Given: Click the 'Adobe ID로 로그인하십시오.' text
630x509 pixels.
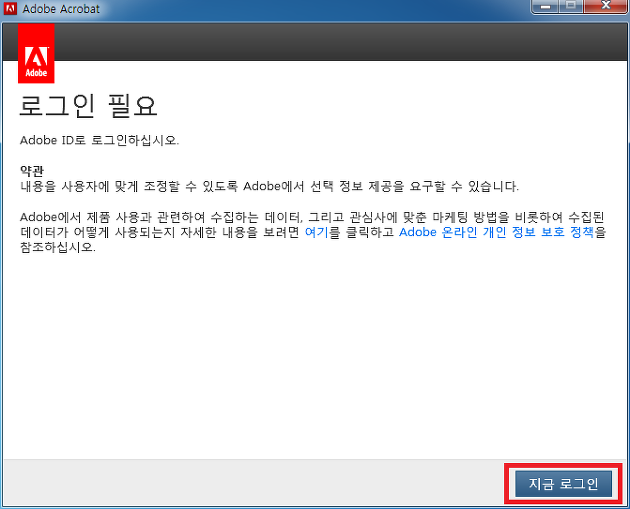Looking at the screenshot, I should (x=99, y=141).
